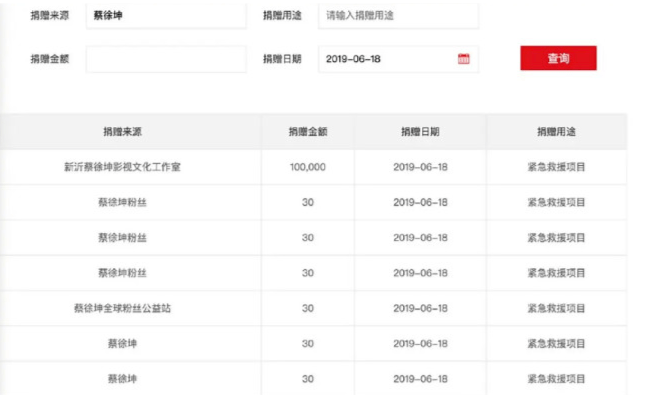Open the 捐赠日期 field showing 2019-06-18
The height and width of the screenshot is (395, 652).
398,59
